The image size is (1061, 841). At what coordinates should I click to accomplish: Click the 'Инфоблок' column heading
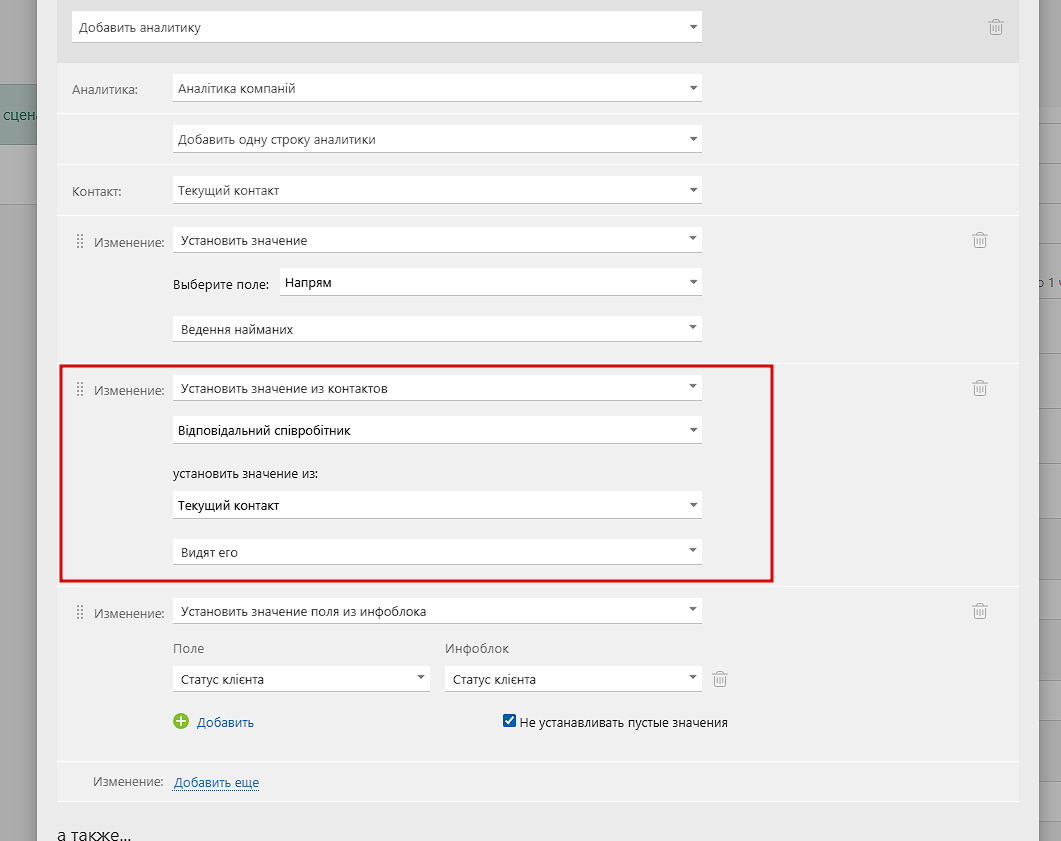coord(477,648)
